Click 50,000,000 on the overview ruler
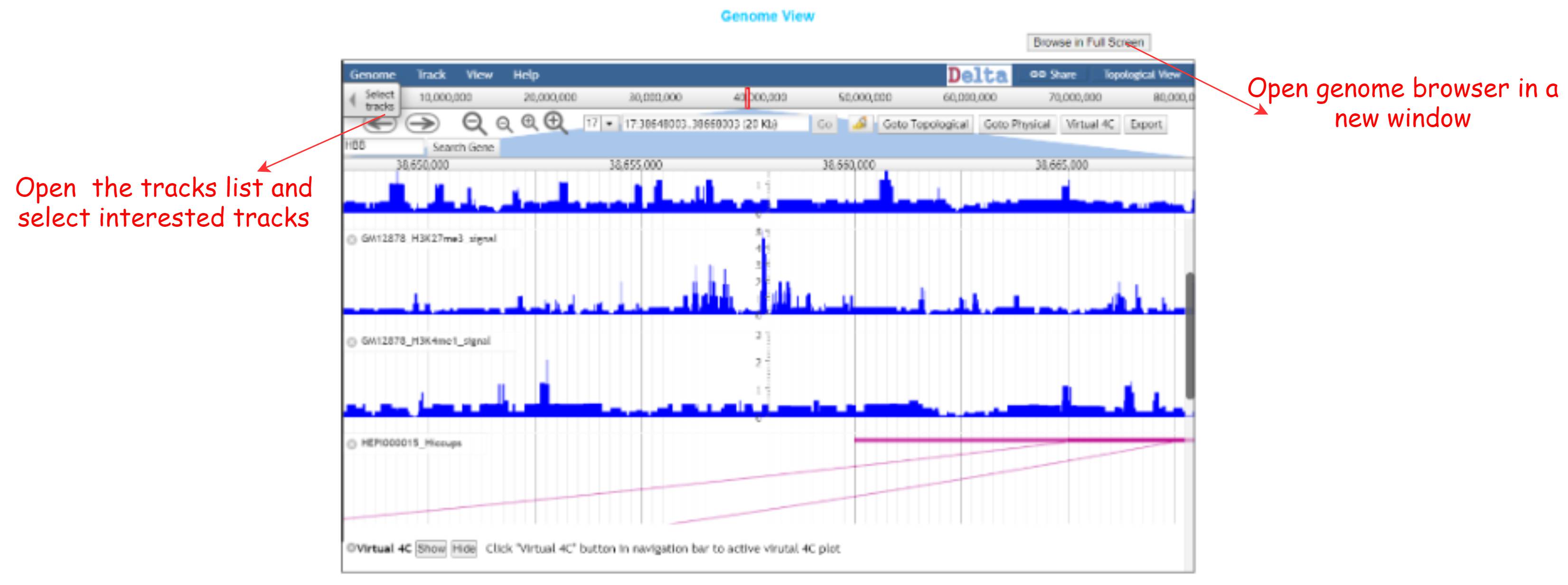The width and height of the screenshot is (1568, 585). [x=865, y=97]
